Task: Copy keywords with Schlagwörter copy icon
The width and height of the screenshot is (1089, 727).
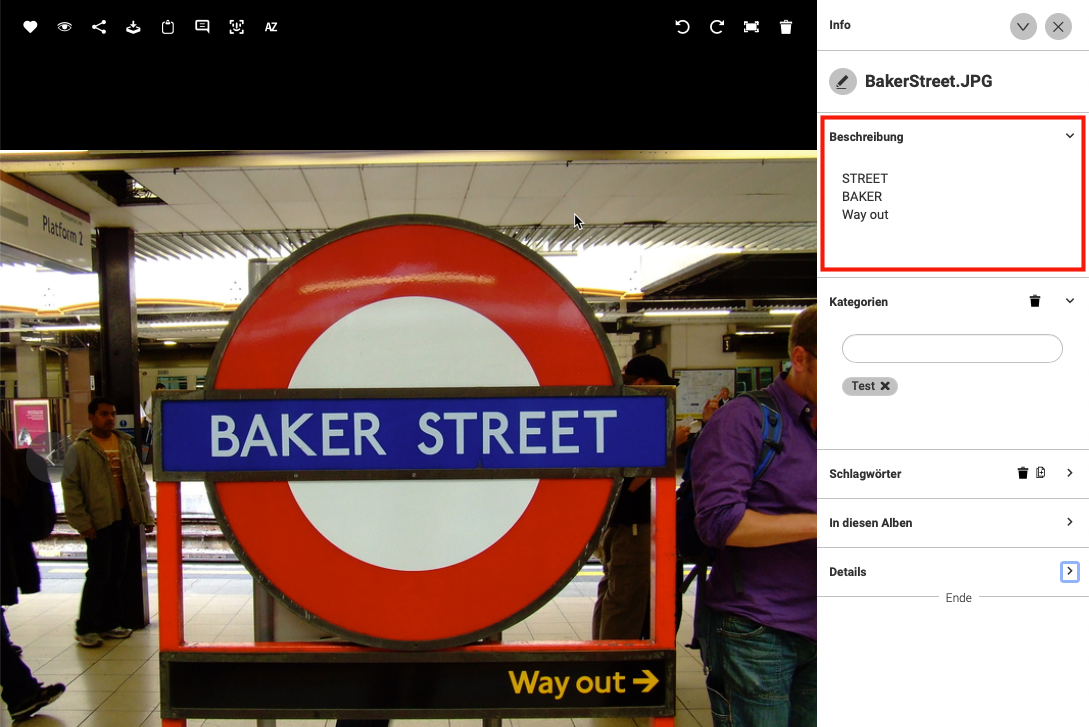Action: tap(1040, 473)
